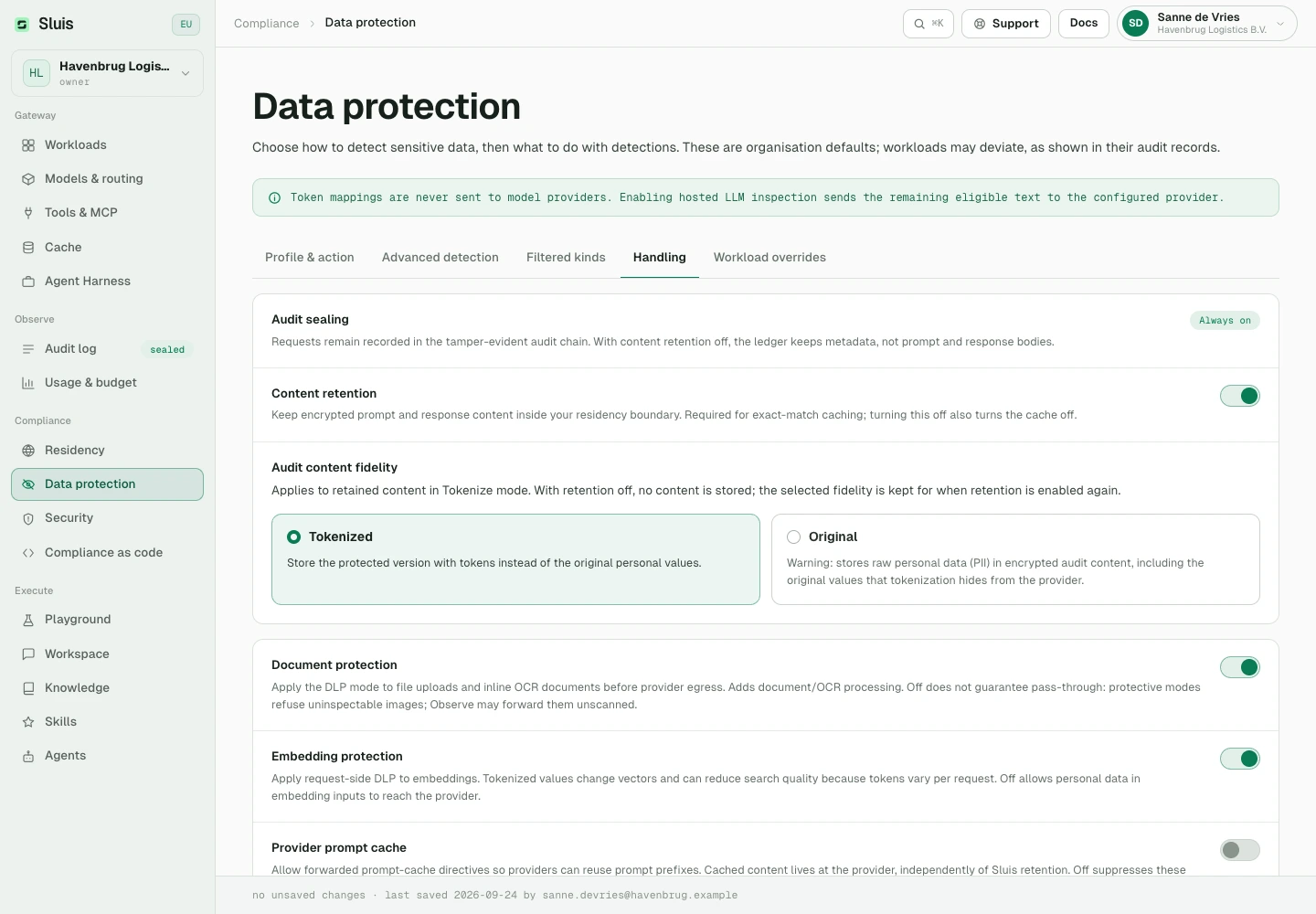This screenshot has height=914, width=1316.
Task: Click the Usage & budget chart icon
Action: [28, 383]
